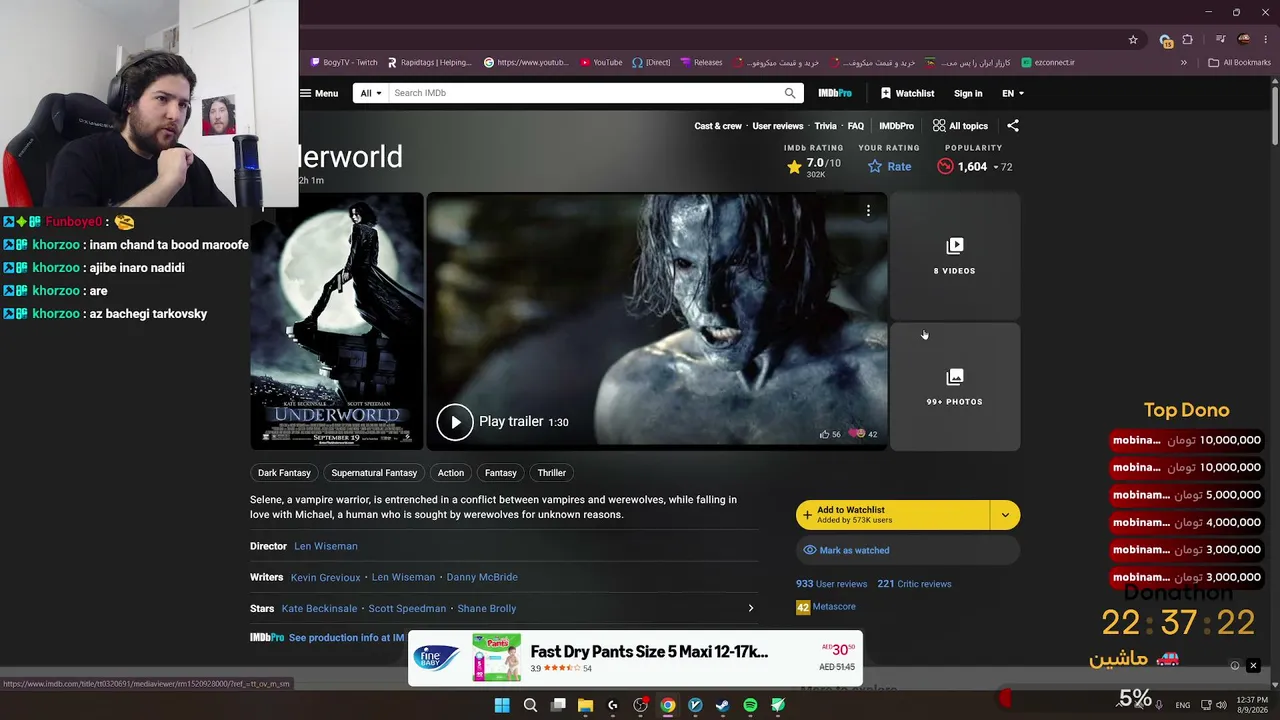The height and width of the screenshot is (720, 1280).
Task: Bookmark this page with the star icon
Action: [x=1133, y=40]
